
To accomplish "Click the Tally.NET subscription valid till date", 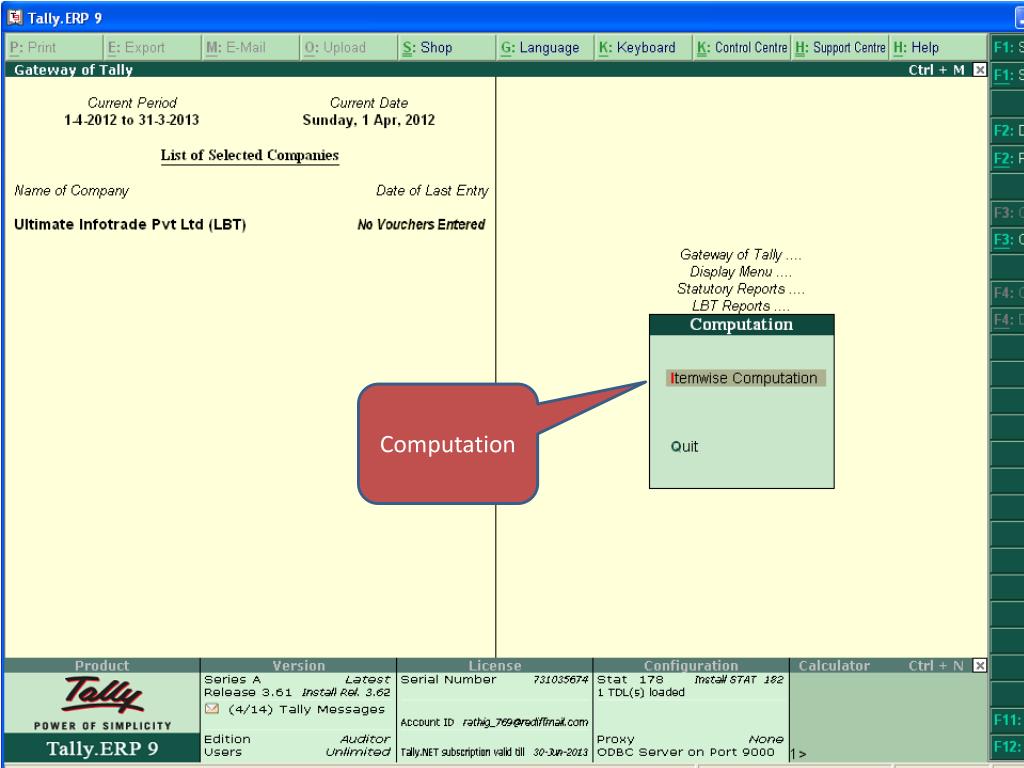I will (x=560, y=752).
